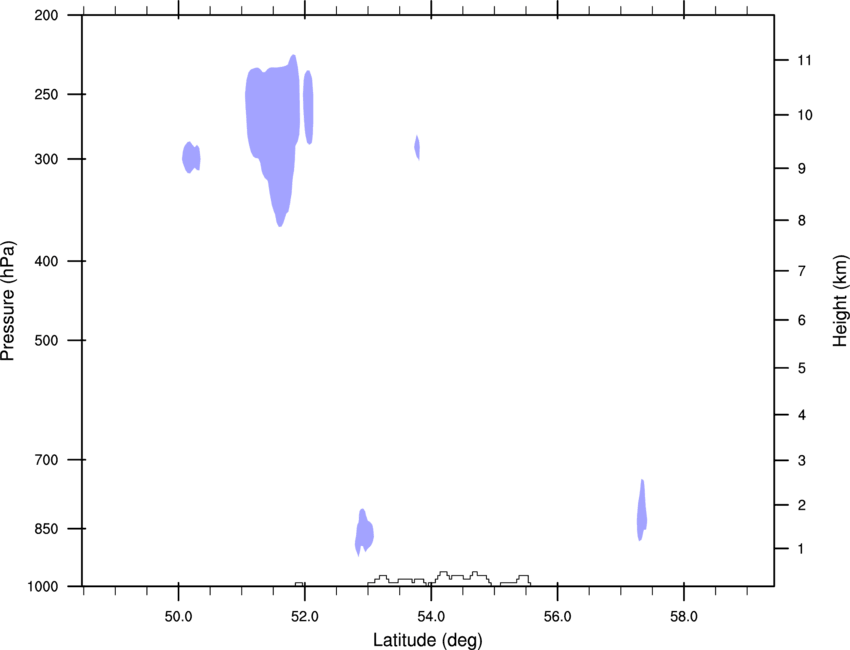Viewport: 850px width, 650px height.
Task: Select the narrow blue contour near 52.0 latitude, 250 hPa
Action: (x=308, y=107)
